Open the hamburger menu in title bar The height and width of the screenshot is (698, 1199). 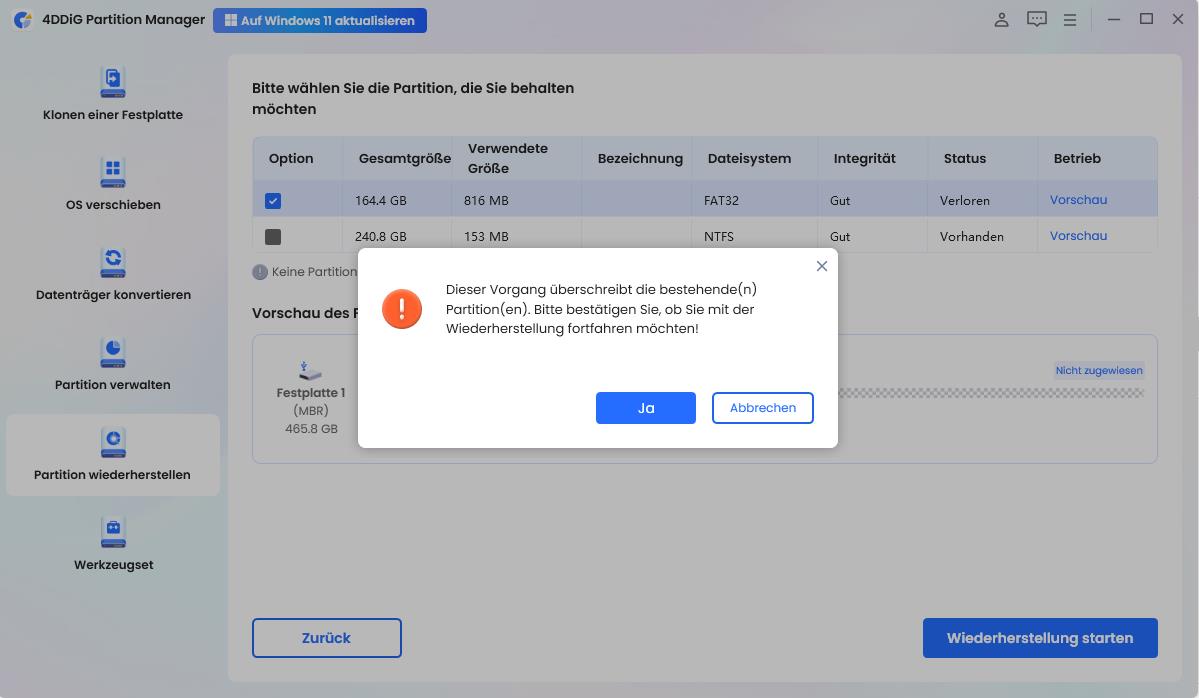pos(1070,20)
